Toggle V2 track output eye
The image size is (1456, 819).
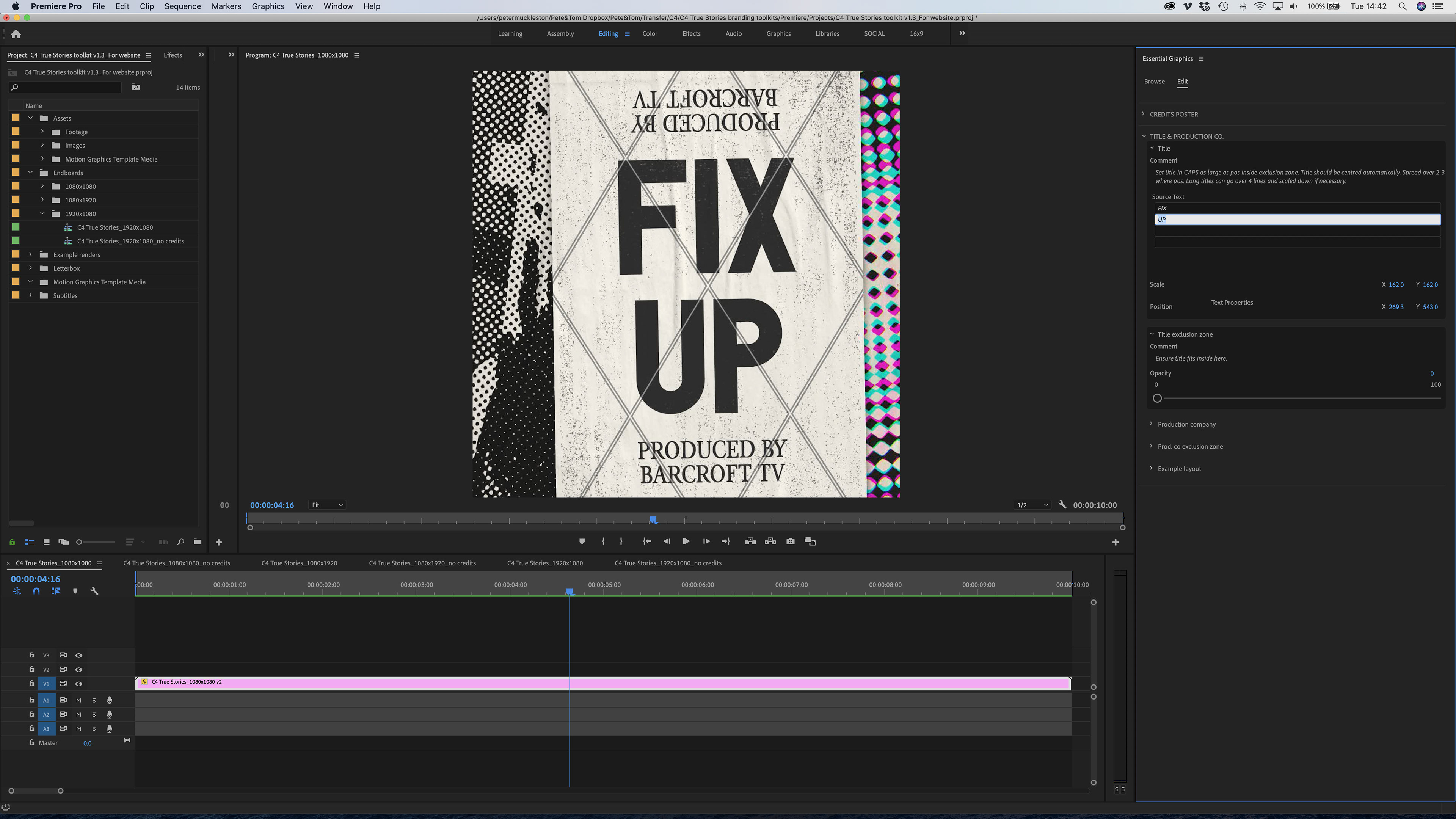(x=78, y=670)
